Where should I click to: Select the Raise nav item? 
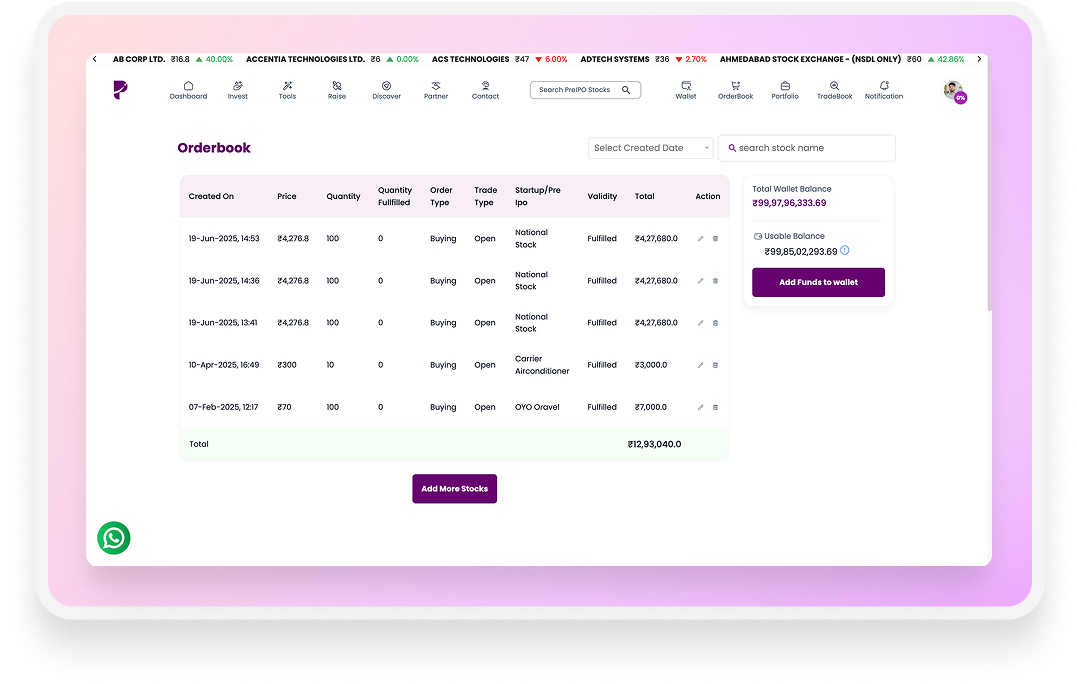pyautogui.click(x=337, y=90)
